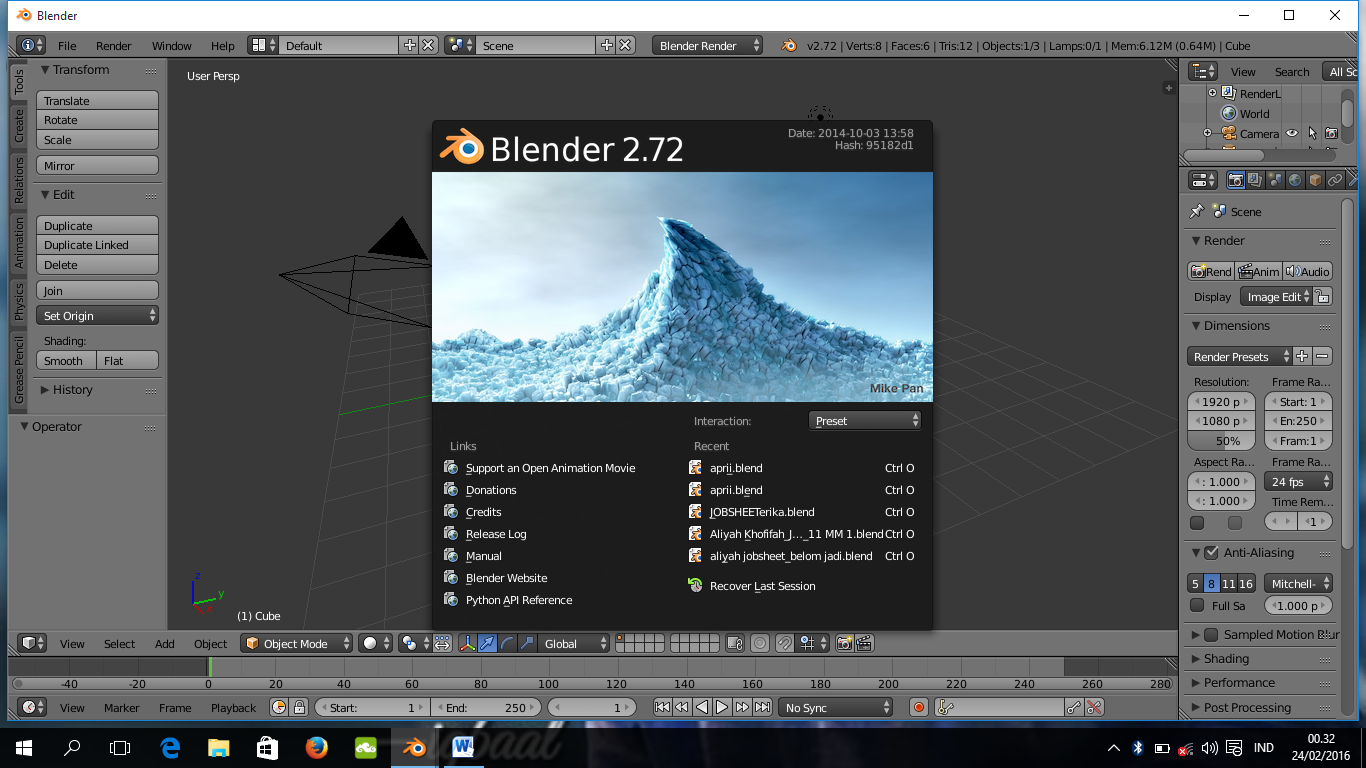Toggle Camera renderability icon in outliner
Viewport: 1366px width, 768px height.
(x=1331, y=133)
